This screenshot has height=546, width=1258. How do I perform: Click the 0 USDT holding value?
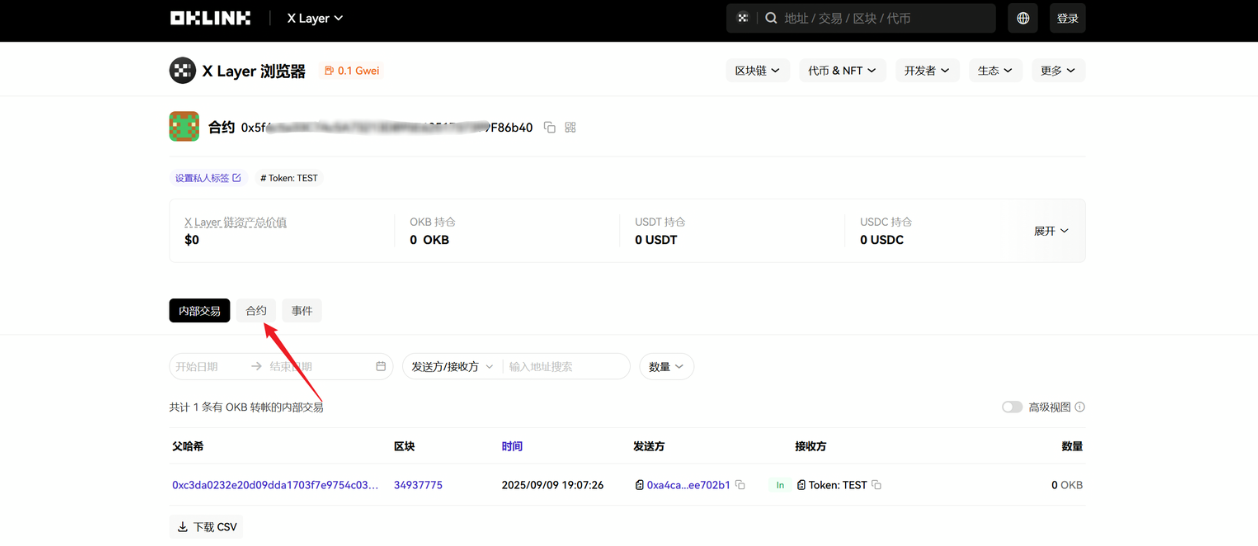coord(656,240)
